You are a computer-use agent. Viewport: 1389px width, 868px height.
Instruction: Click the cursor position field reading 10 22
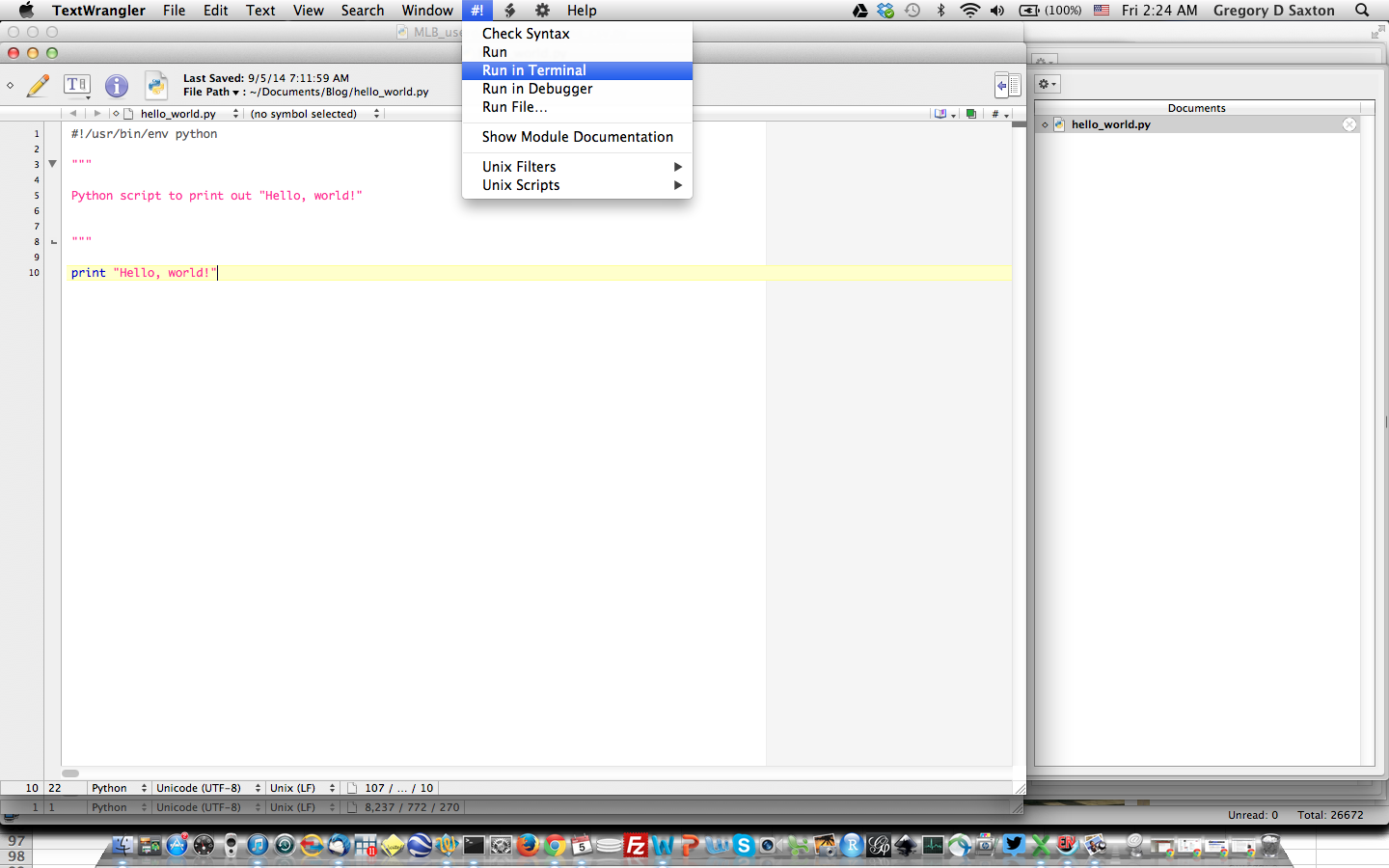pyautogui.click(x=43, y=788)
